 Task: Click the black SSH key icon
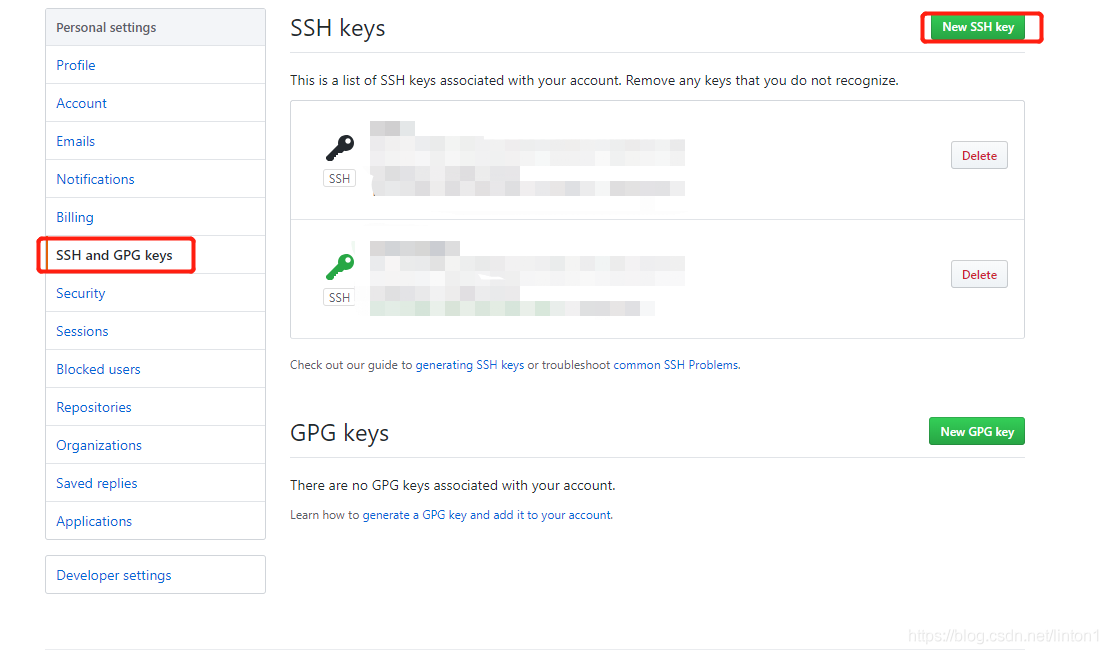[x=340, y=148]
